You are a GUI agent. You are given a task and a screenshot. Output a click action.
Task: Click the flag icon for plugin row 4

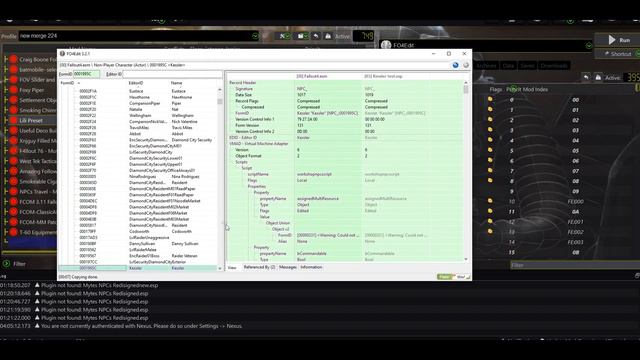pyautogui.click(x=490, y=140)
